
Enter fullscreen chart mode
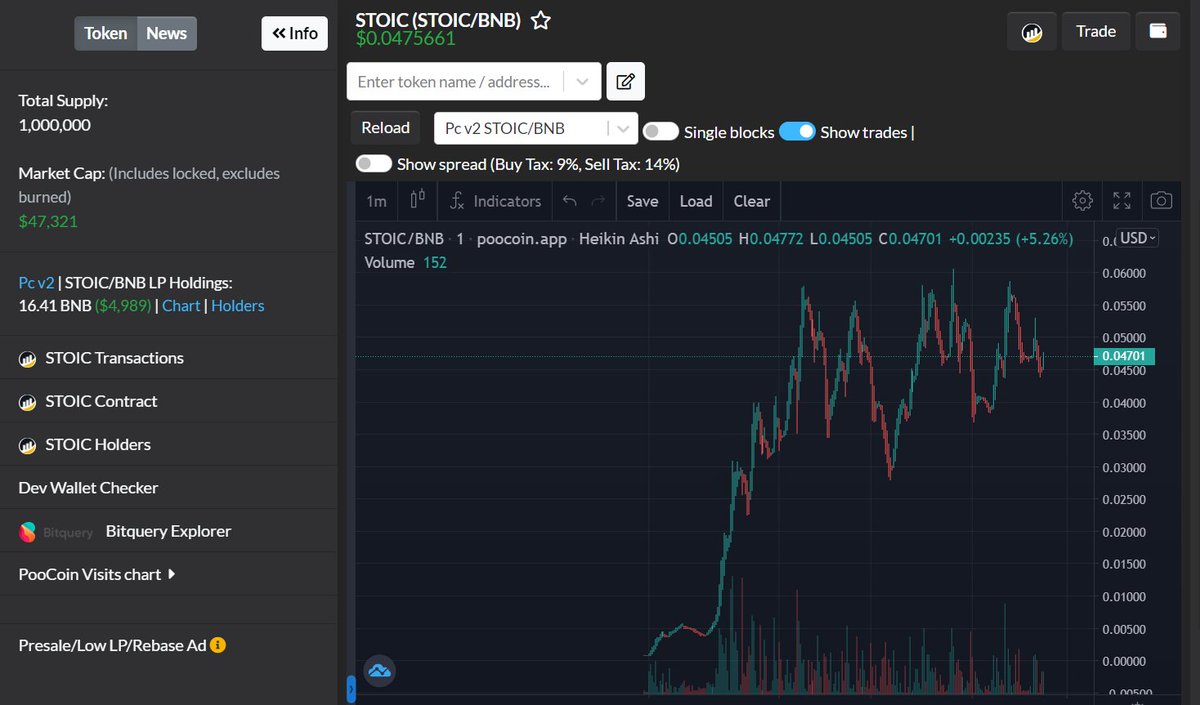(x=1122, y=201)
